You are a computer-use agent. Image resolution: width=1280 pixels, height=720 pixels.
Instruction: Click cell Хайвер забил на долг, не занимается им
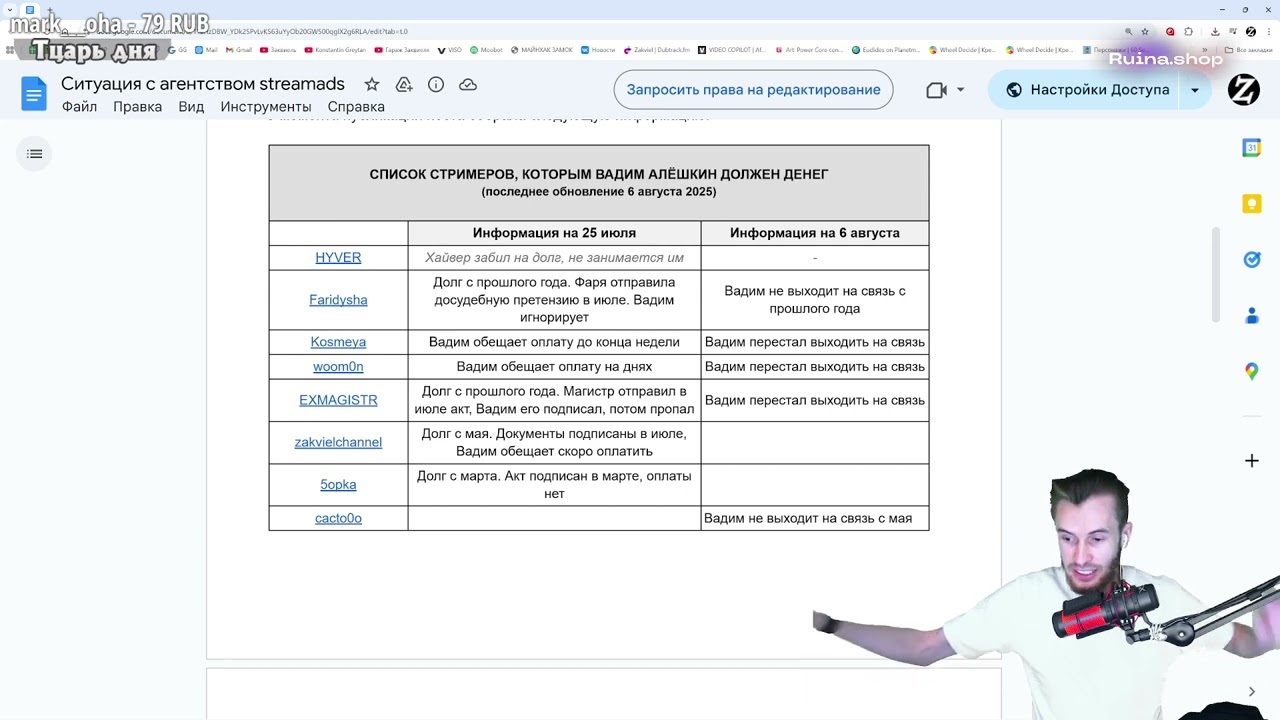click(x=554, y=258)
